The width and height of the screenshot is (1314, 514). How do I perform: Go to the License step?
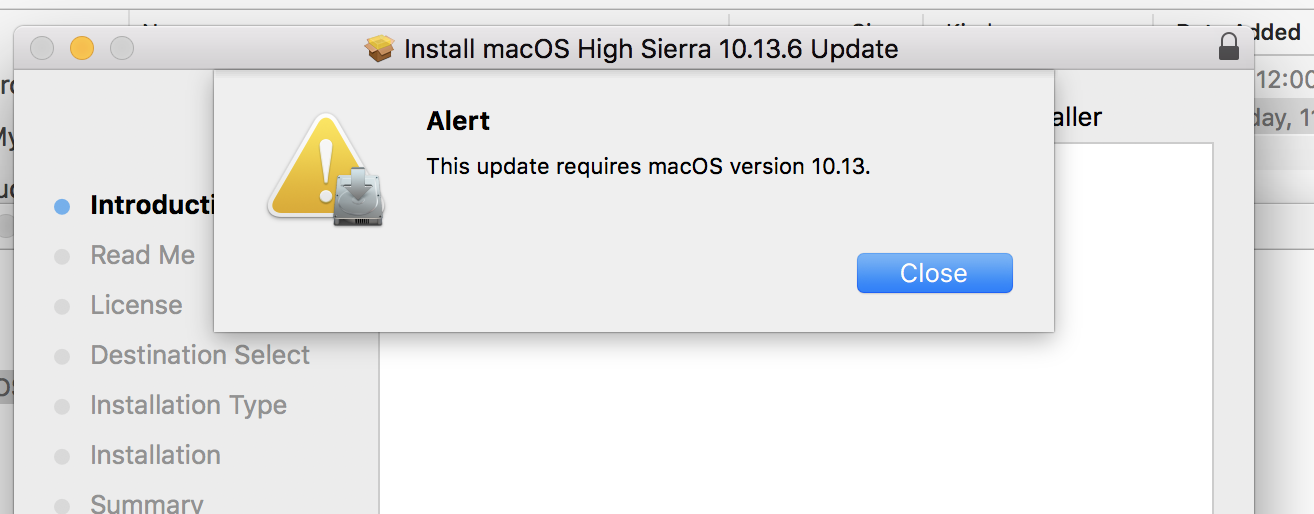pyautogui.click(x=136, y=305)
